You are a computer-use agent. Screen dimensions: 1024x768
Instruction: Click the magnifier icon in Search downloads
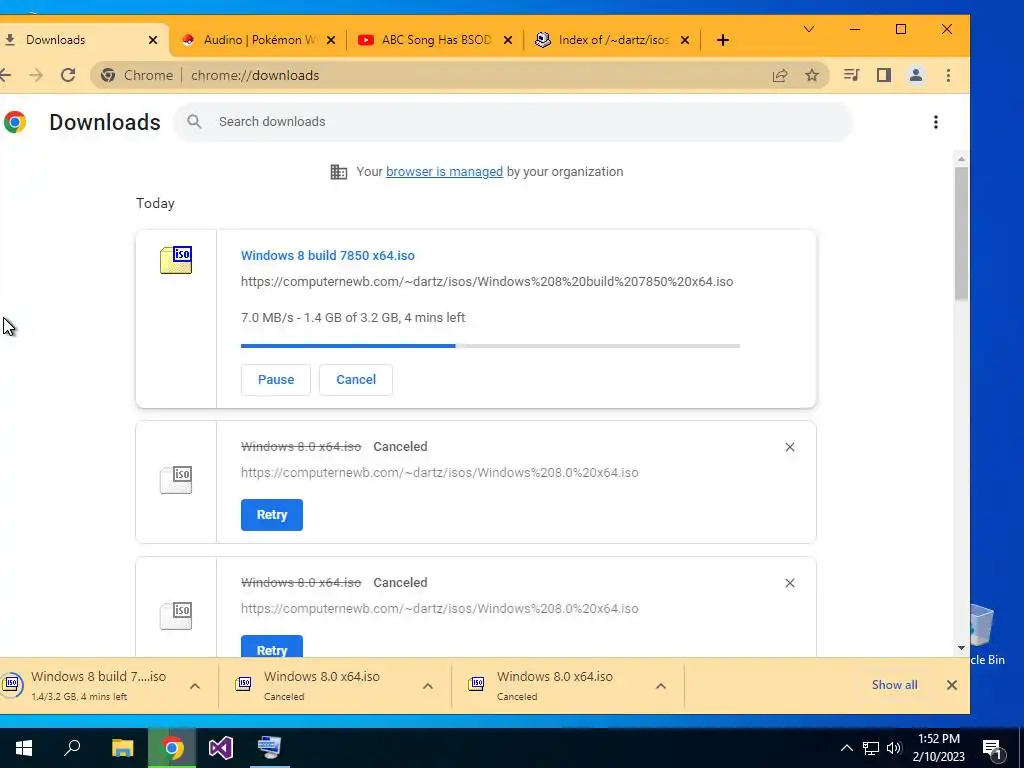click(194, 121)
